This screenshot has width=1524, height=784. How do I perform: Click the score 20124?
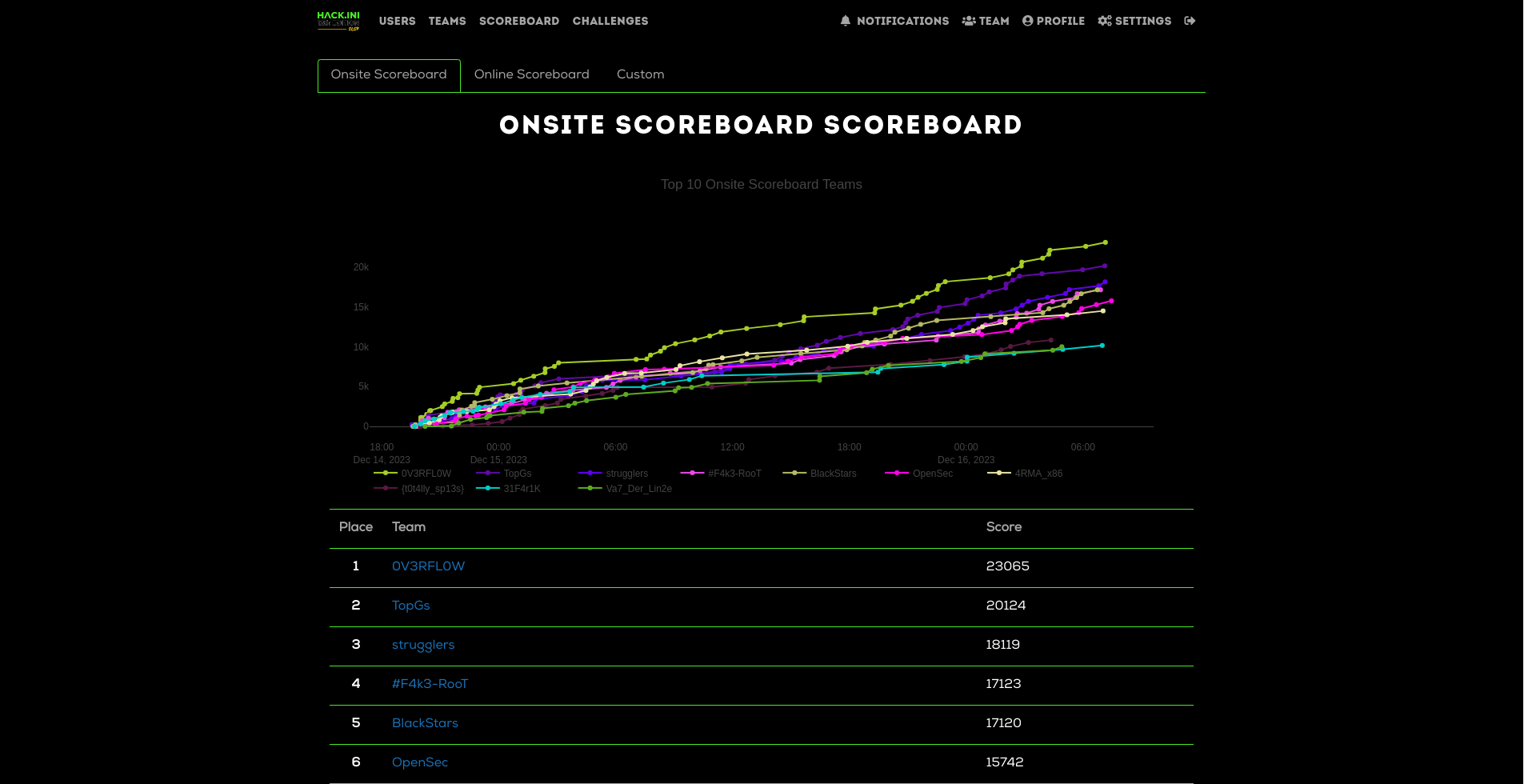coord(1006,606)
